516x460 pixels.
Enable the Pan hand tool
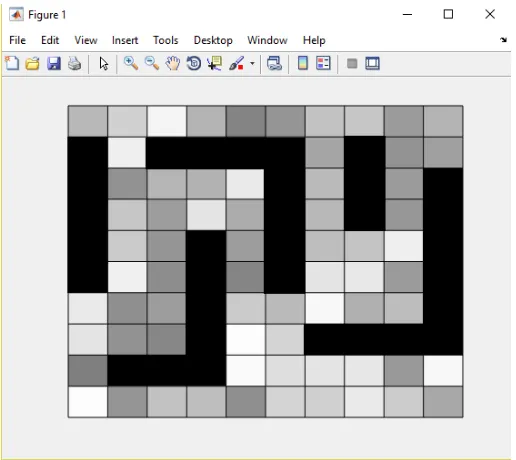(173, 63)
